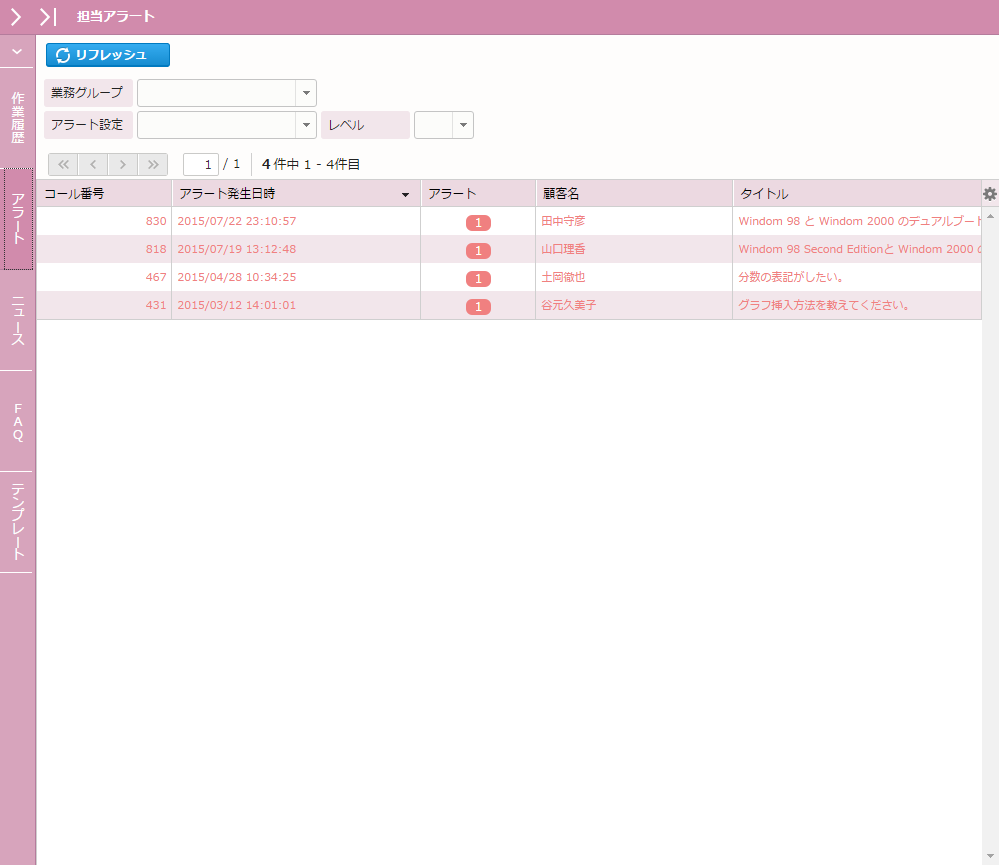Click the grid settings gear icon
Viewport: 999px width, 865px height.
(x=990, y=194)
